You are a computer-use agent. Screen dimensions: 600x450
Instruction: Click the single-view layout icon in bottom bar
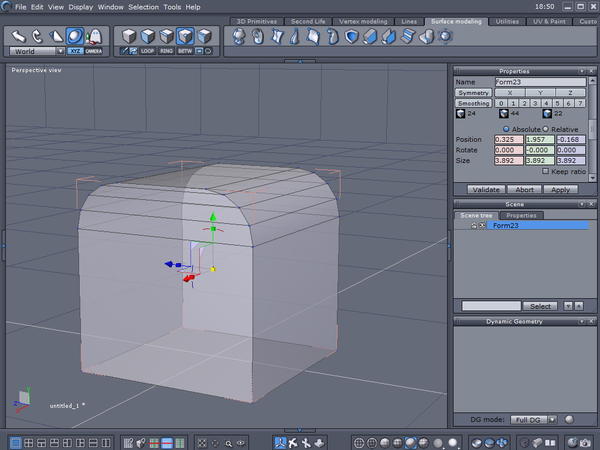[13, 442]
